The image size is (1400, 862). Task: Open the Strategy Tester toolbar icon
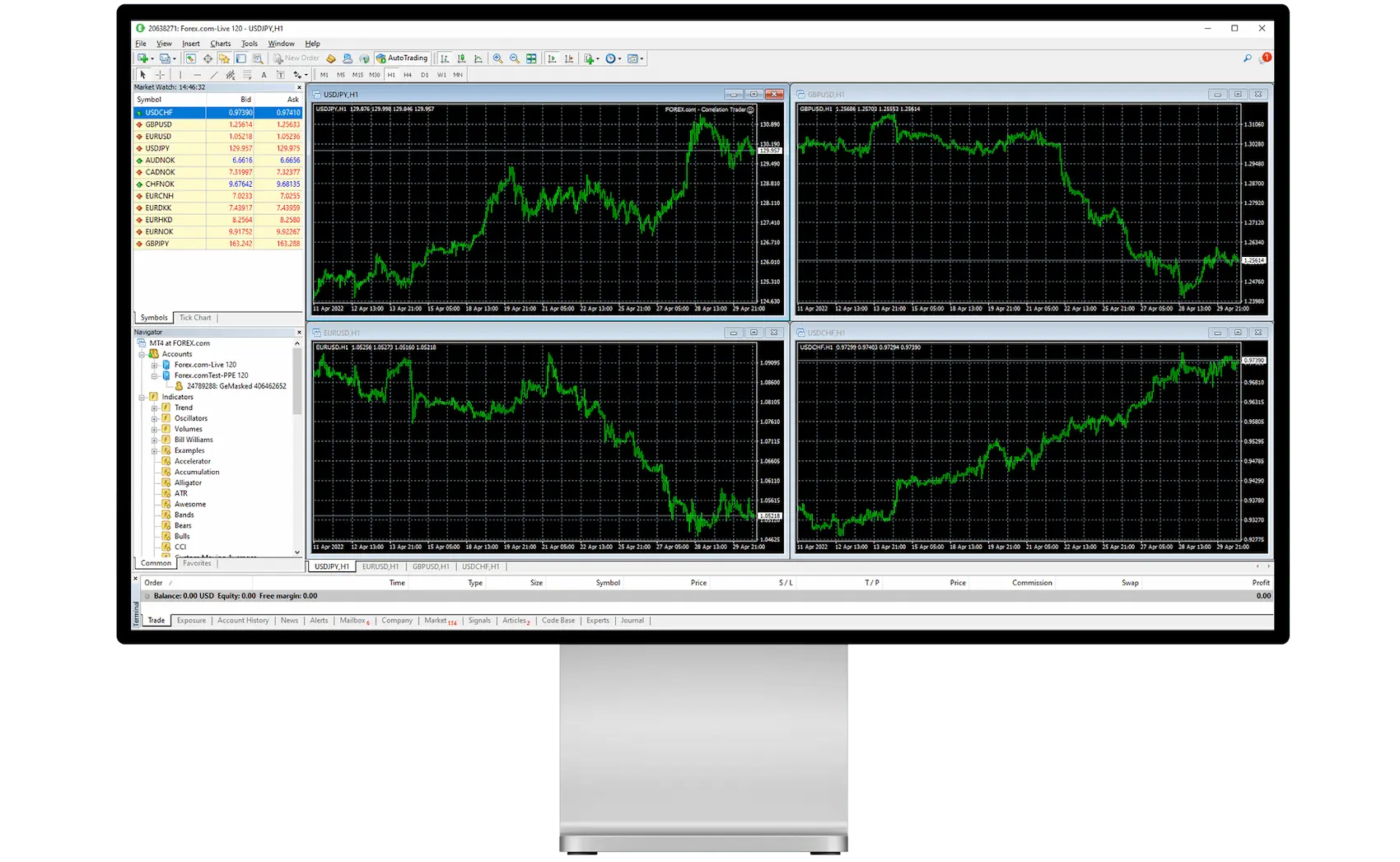coord(258,58)
